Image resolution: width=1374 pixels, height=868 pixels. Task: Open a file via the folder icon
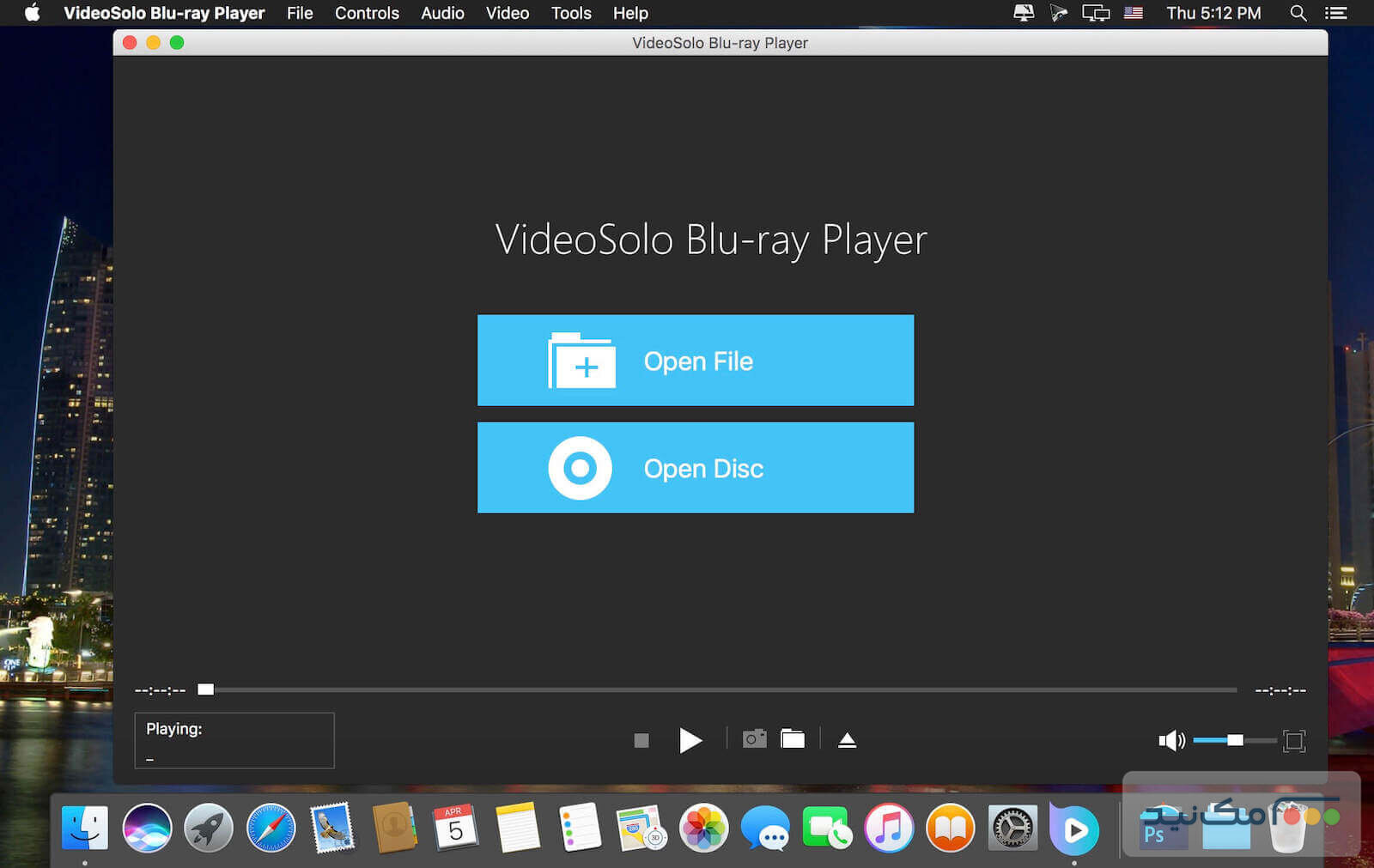pyautogui.click(x=792, y=737)
